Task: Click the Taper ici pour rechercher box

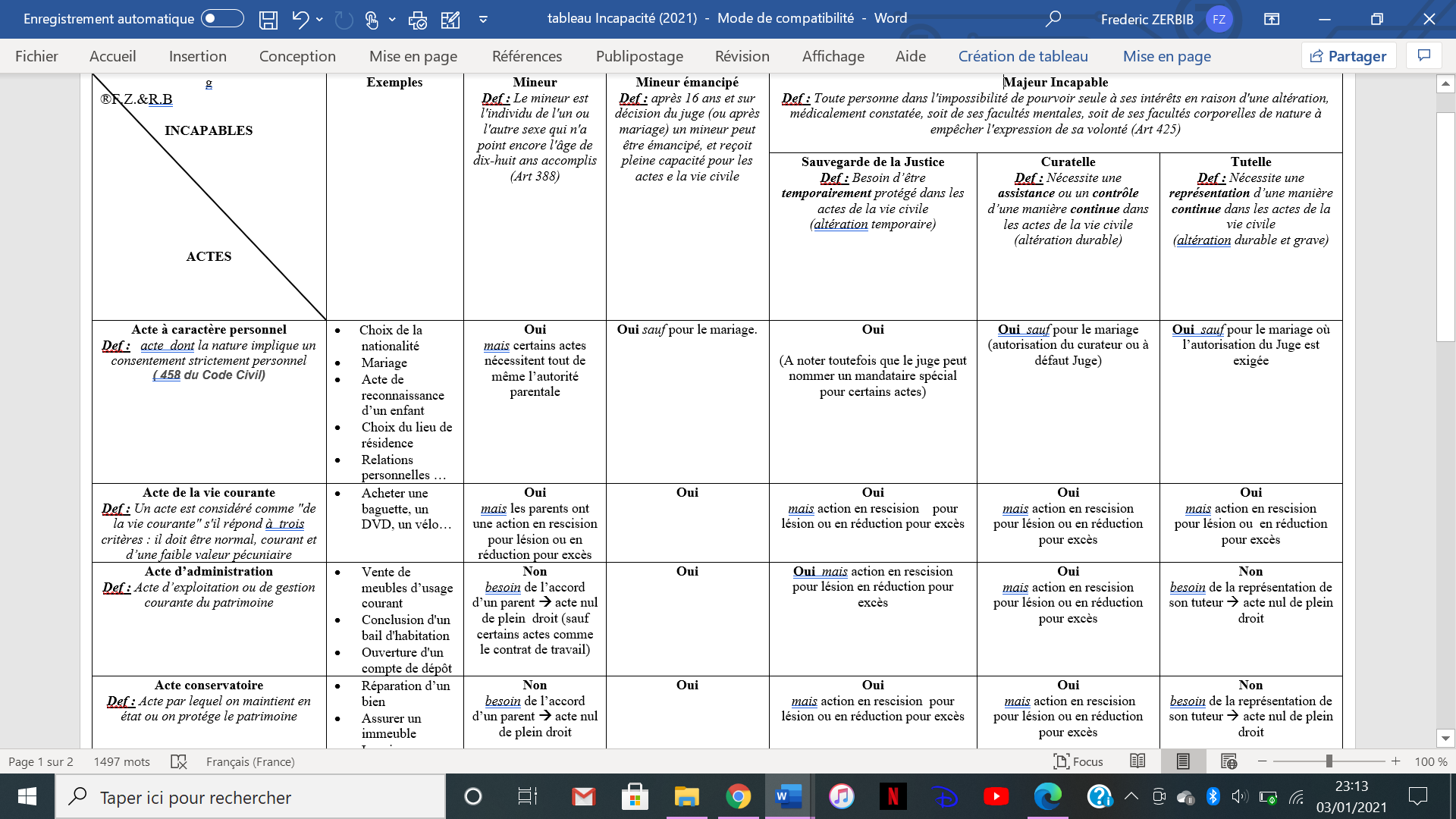Action: (250, 796)
